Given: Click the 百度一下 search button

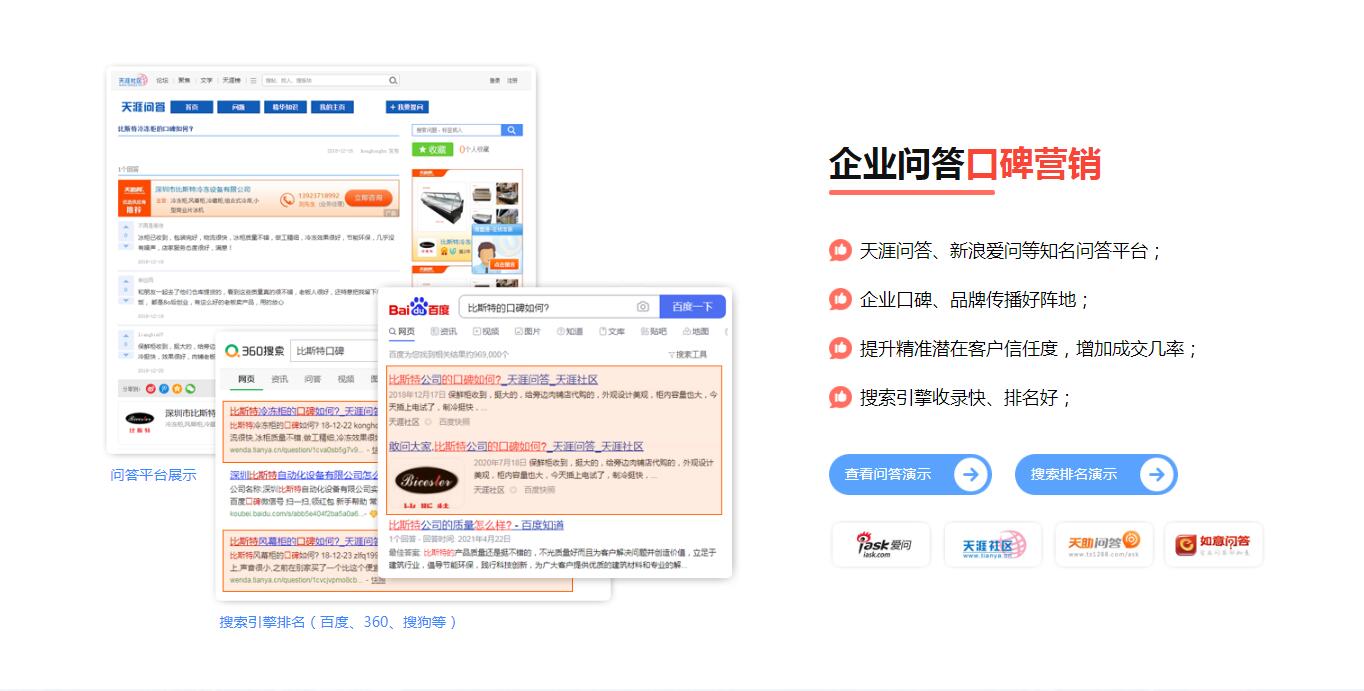Looking at the screenshot, I should (x=692, y=307).
